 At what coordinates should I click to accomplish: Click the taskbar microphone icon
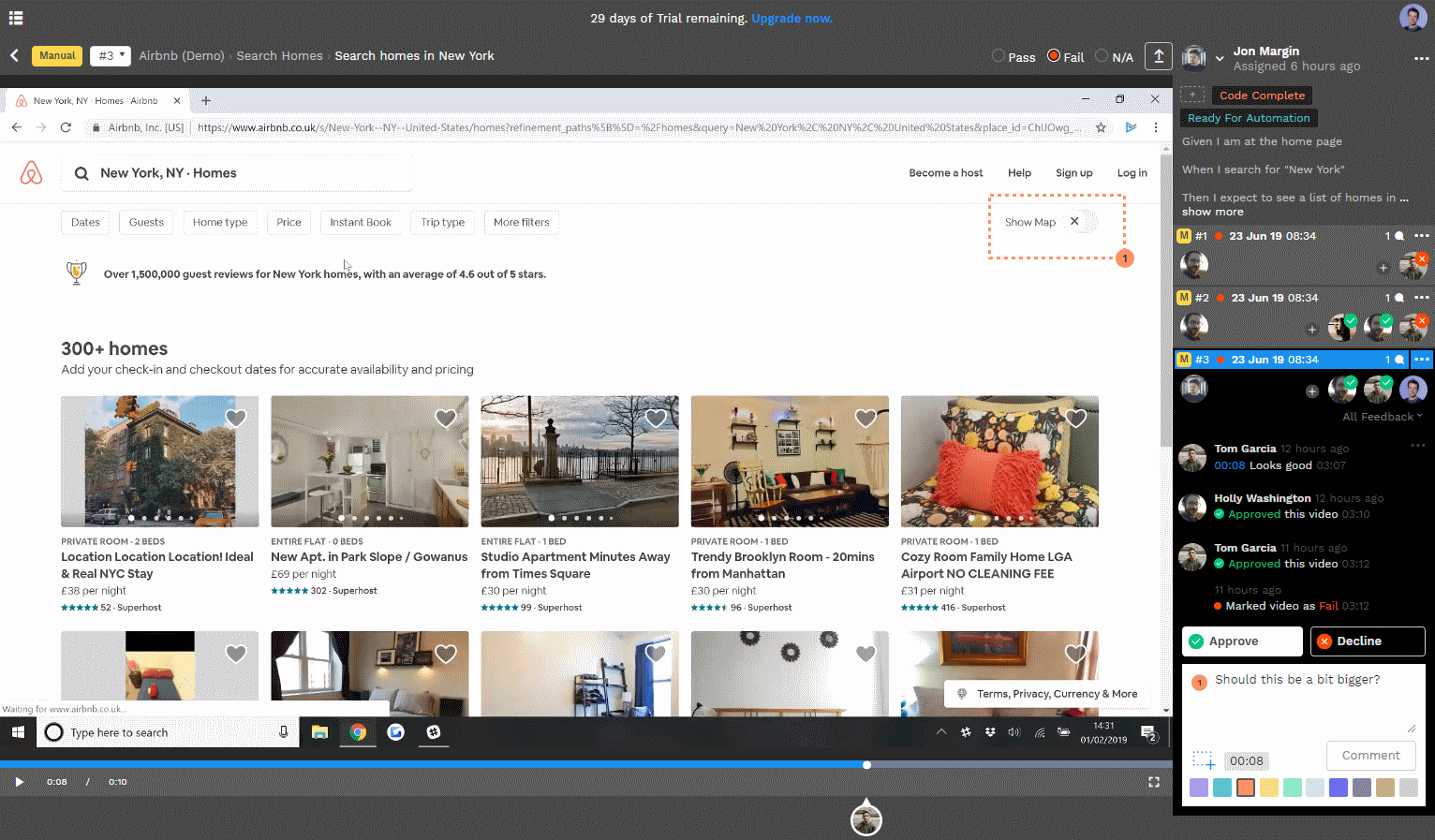283,732
